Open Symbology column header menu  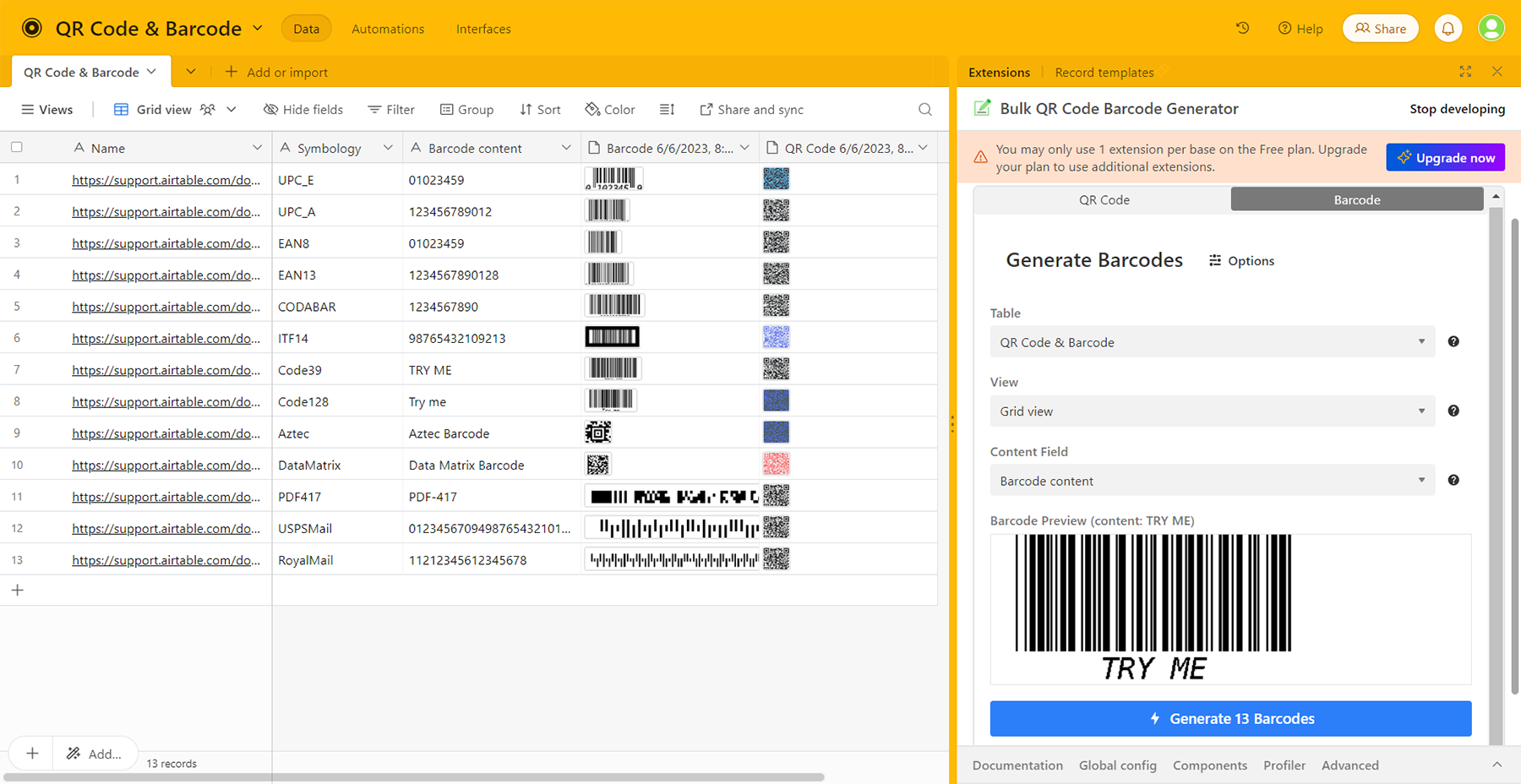click(x=388, y=148)
